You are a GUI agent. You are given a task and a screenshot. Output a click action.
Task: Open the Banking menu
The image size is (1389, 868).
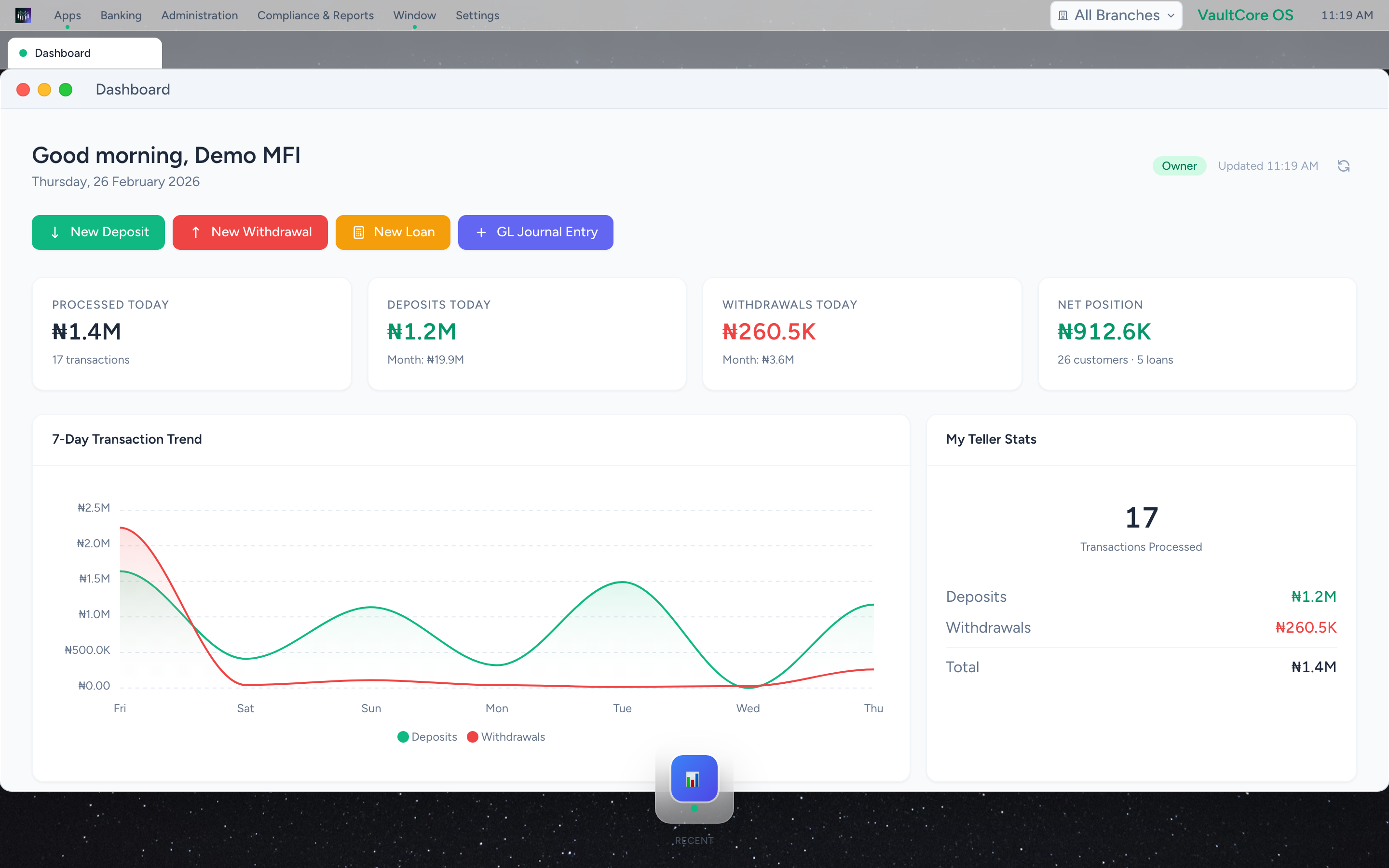[121, 15]
